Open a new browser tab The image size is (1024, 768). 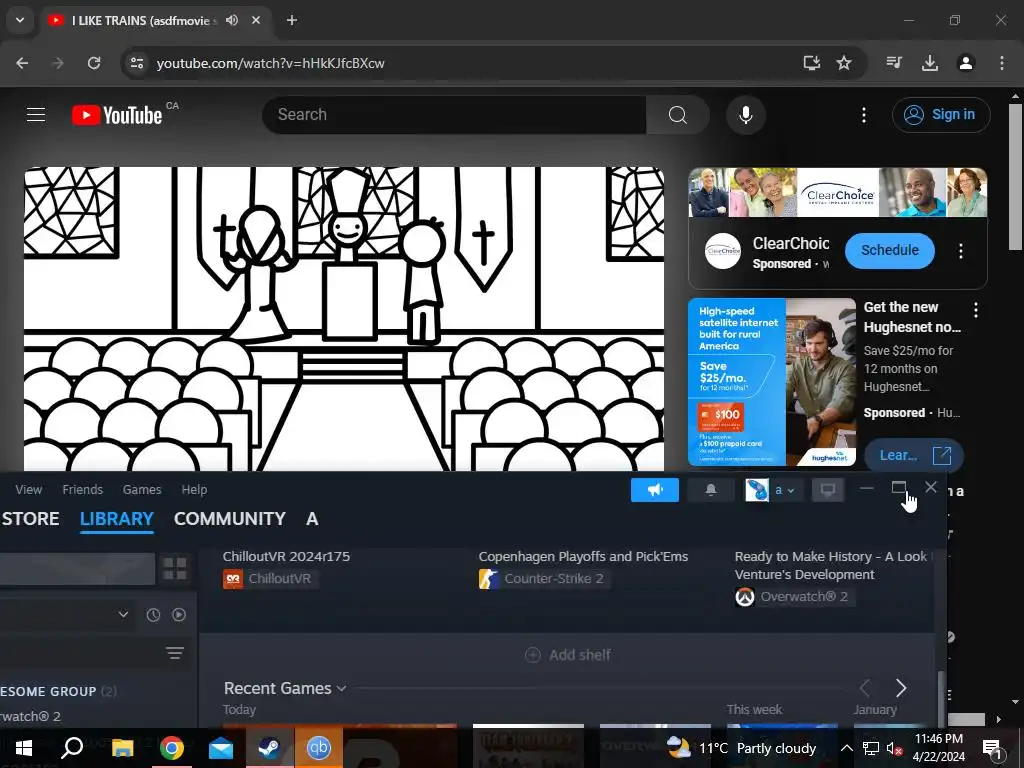click(292, 20)
